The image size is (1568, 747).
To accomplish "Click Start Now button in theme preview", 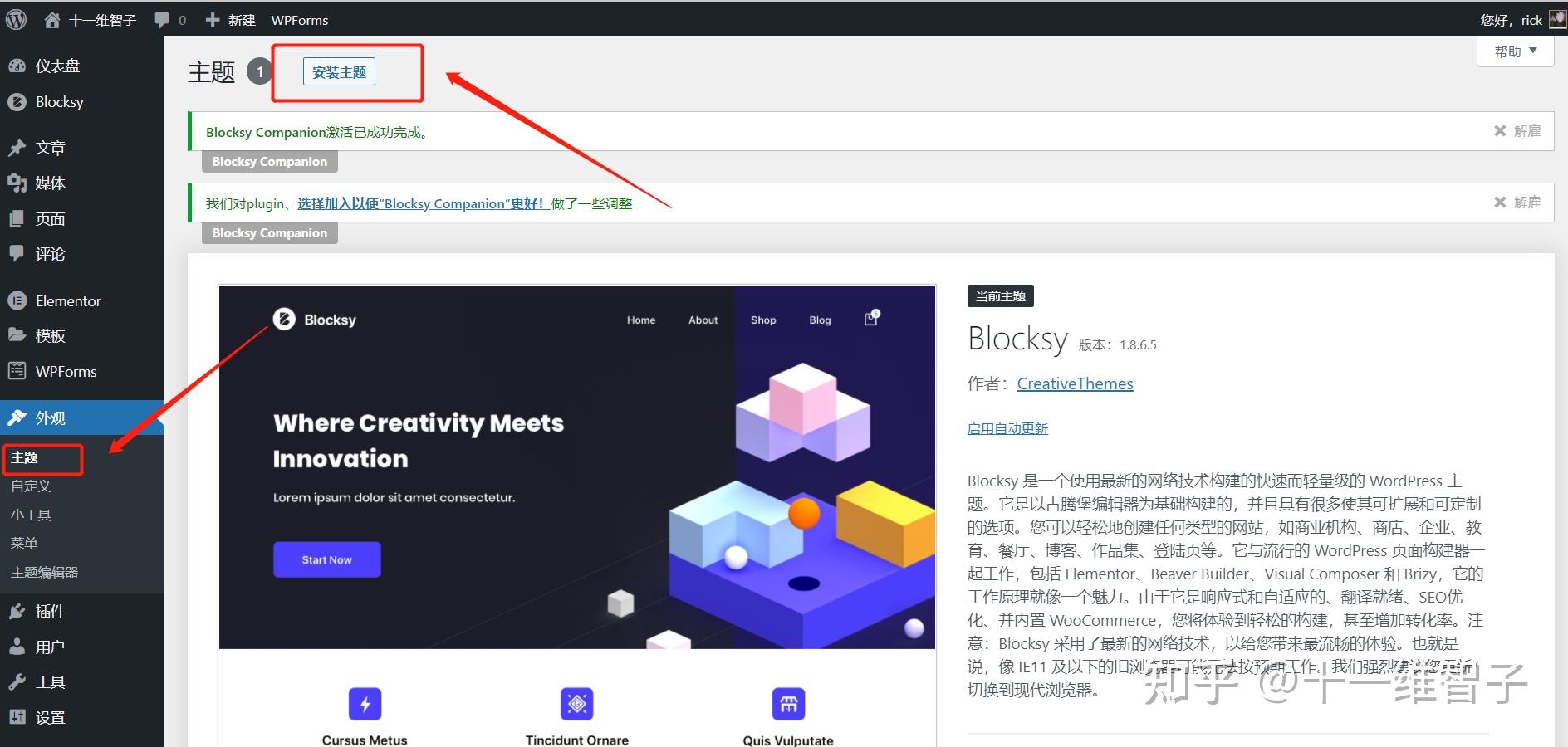I will pyautogui.click(x=327, y=559).
